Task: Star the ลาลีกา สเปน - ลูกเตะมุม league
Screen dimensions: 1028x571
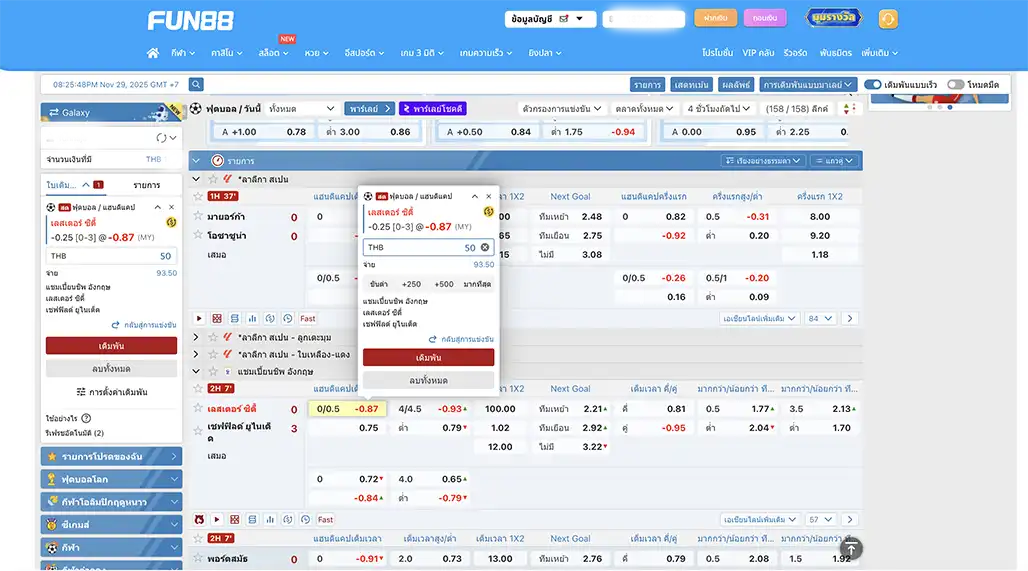Action: (x=212, y=337)
